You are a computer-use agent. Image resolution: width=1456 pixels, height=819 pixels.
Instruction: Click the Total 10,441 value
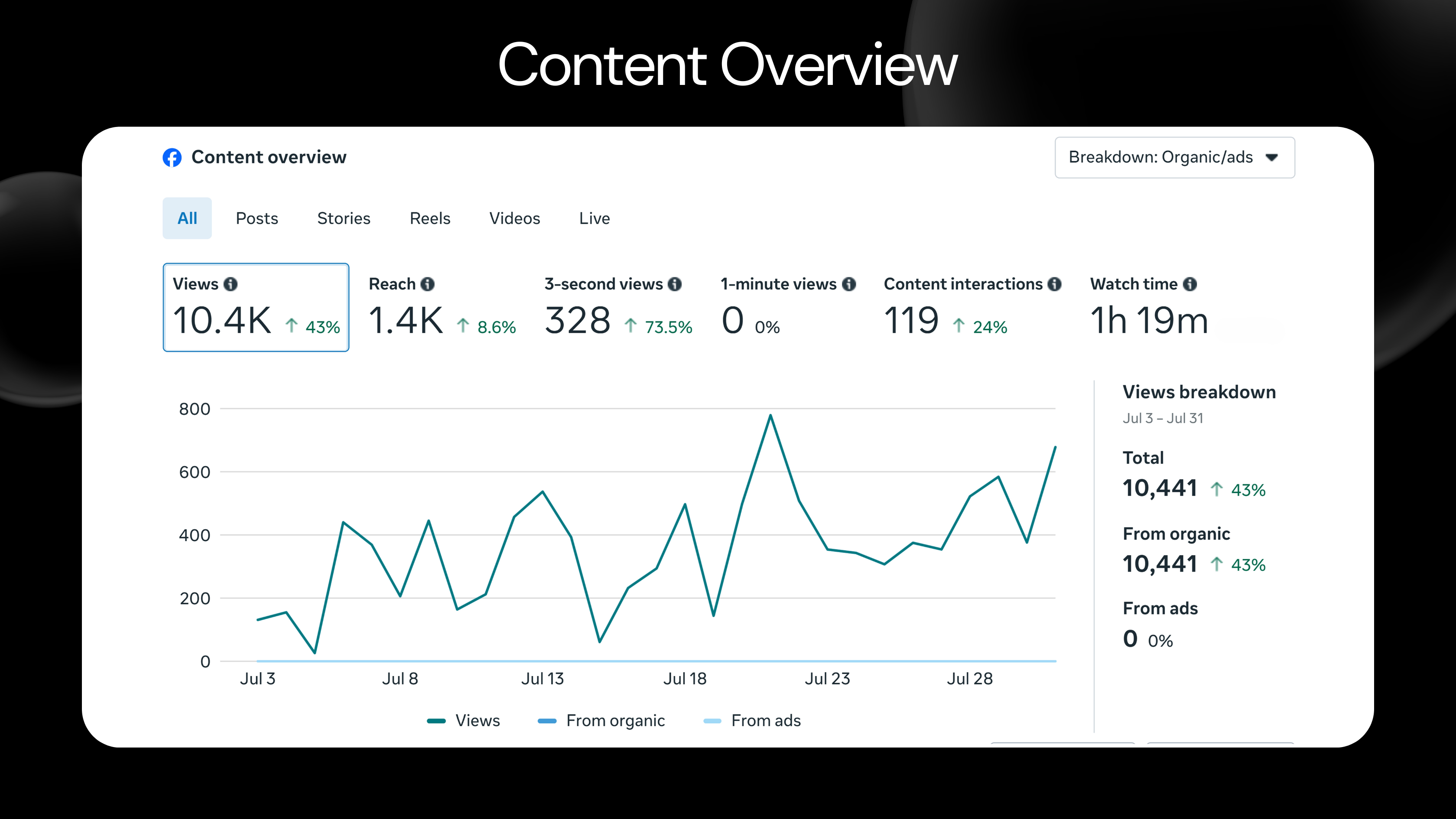pyautogui.click(x=1160, y=488)
